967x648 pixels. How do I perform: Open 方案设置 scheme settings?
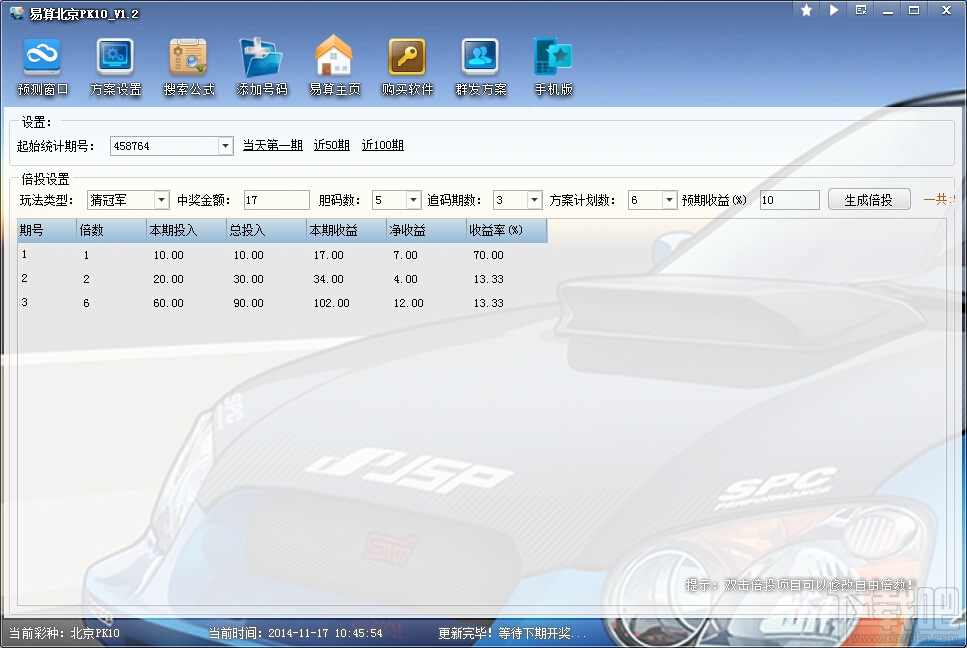[x=116, y=66]
